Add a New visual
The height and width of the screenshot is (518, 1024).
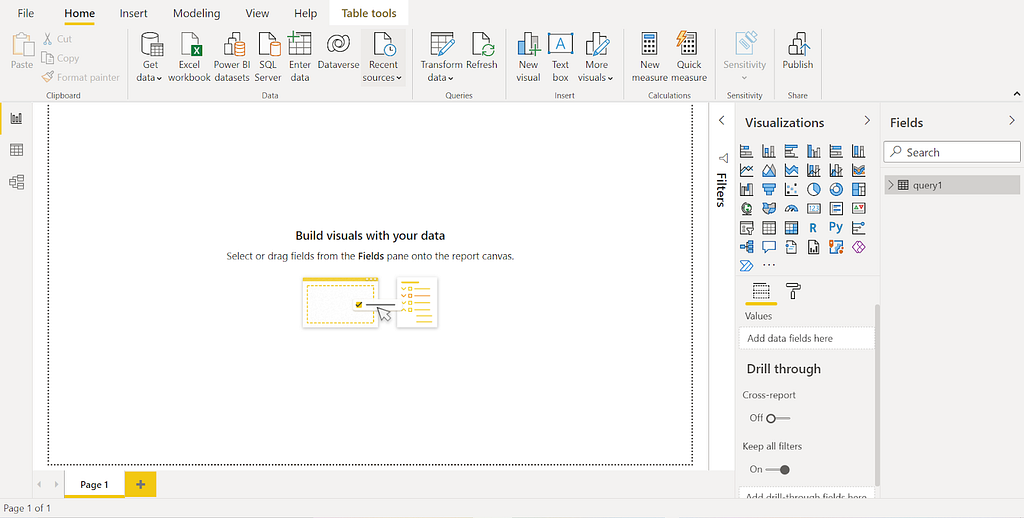(x=528, y=57)
